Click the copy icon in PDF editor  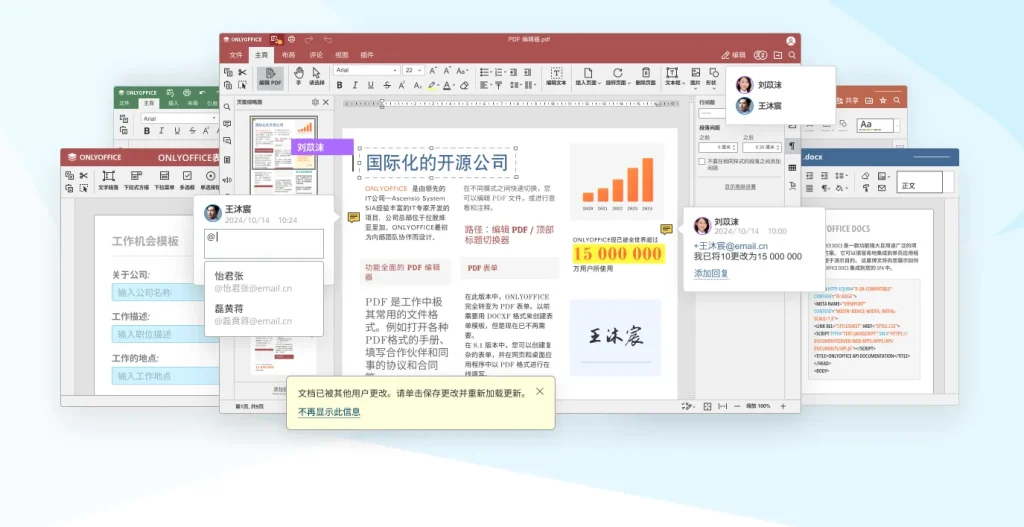tap(228, 72)
